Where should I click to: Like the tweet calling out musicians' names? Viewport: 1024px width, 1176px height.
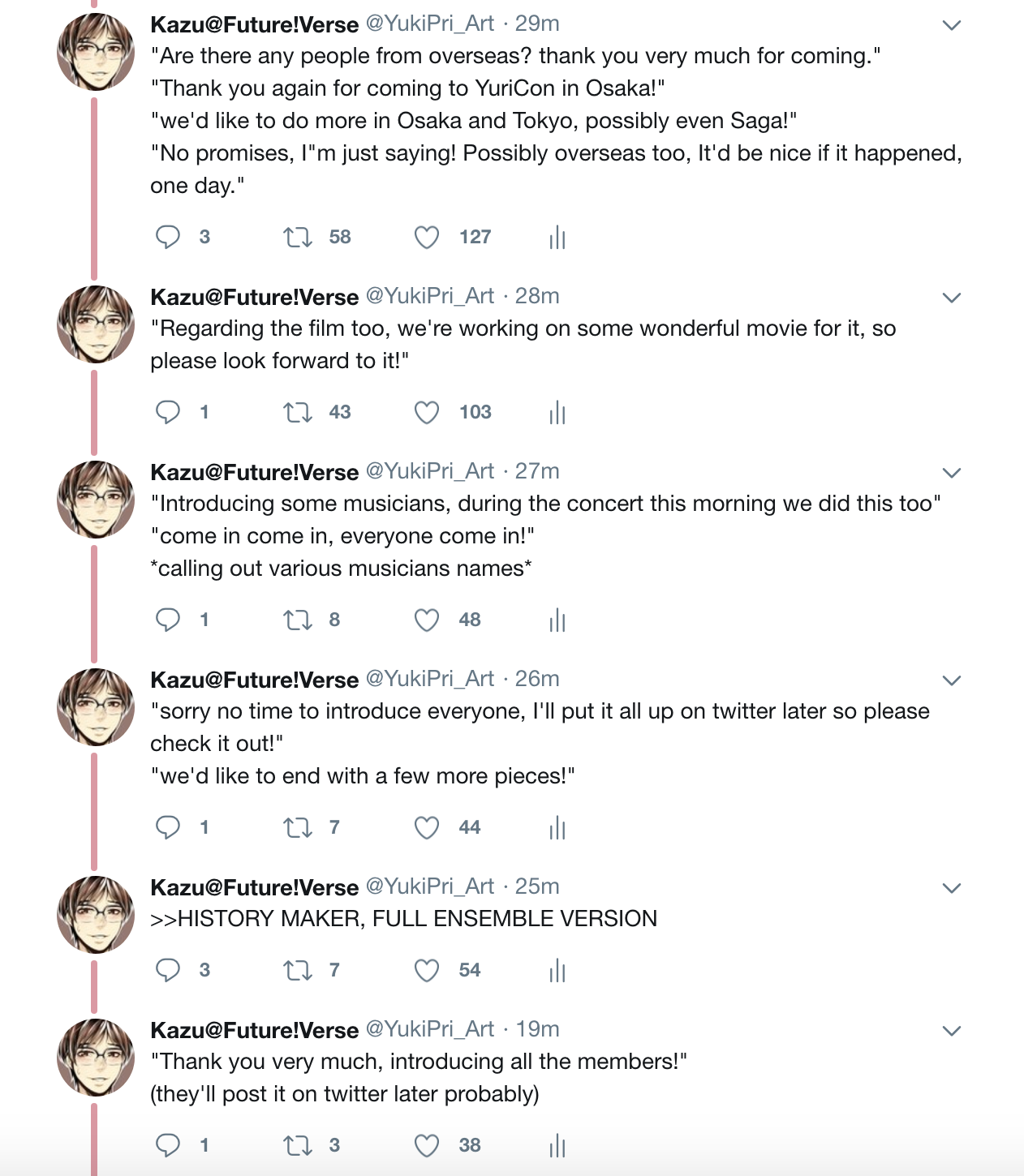point(427,620)
